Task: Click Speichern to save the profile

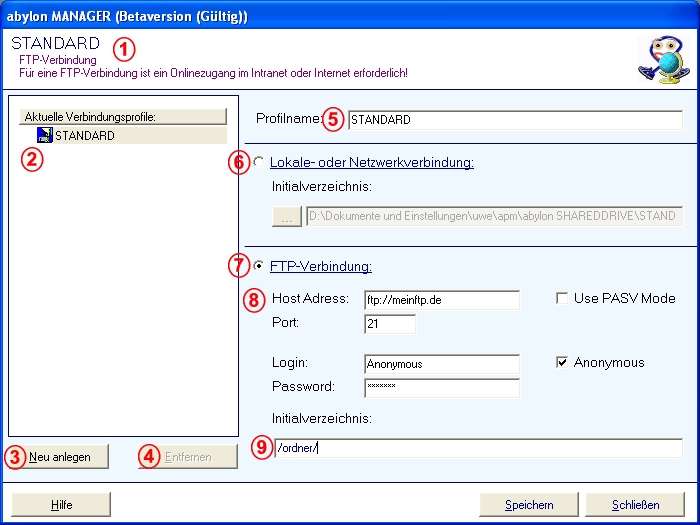Action: [529, 505]
